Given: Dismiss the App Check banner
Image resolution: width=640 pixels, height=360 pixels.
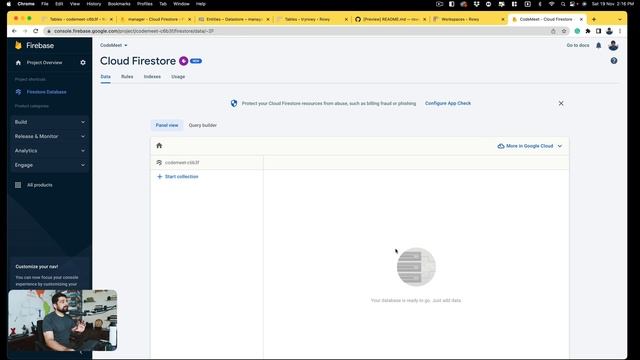Looking at the screenshot, I should pos(561,103).
